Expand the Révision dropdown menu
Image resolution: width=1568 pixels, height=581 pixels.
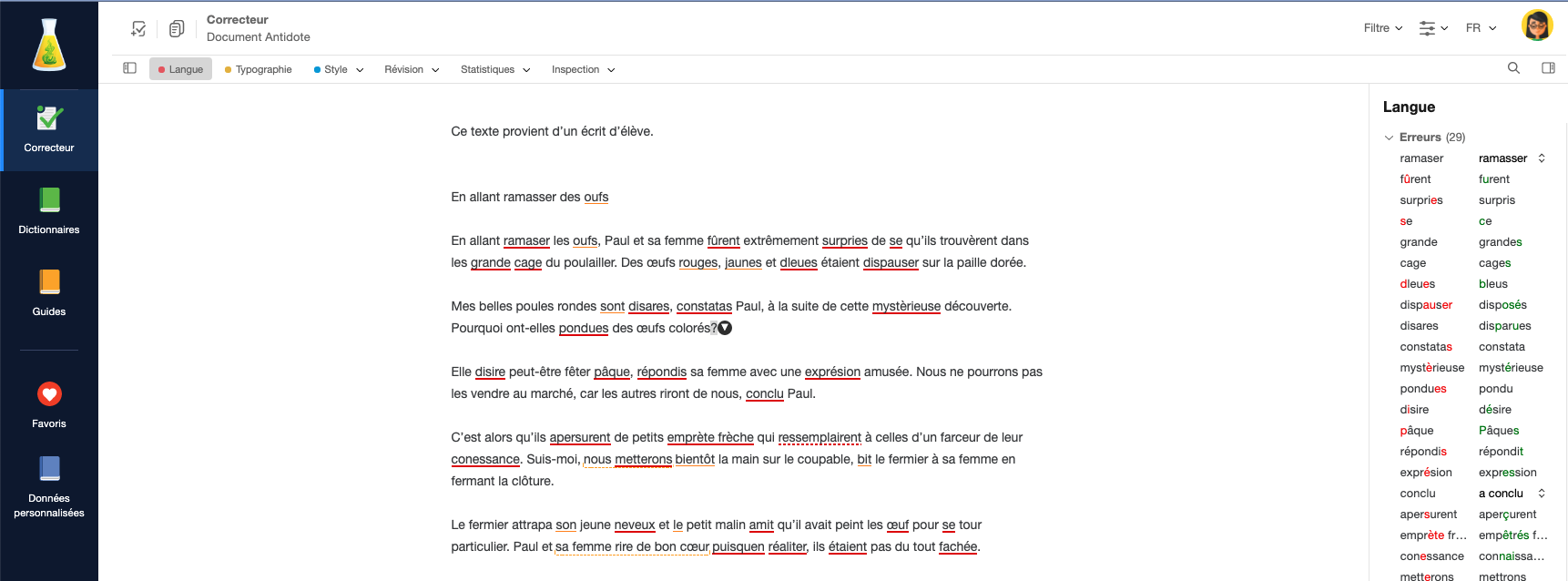(412, 69)
